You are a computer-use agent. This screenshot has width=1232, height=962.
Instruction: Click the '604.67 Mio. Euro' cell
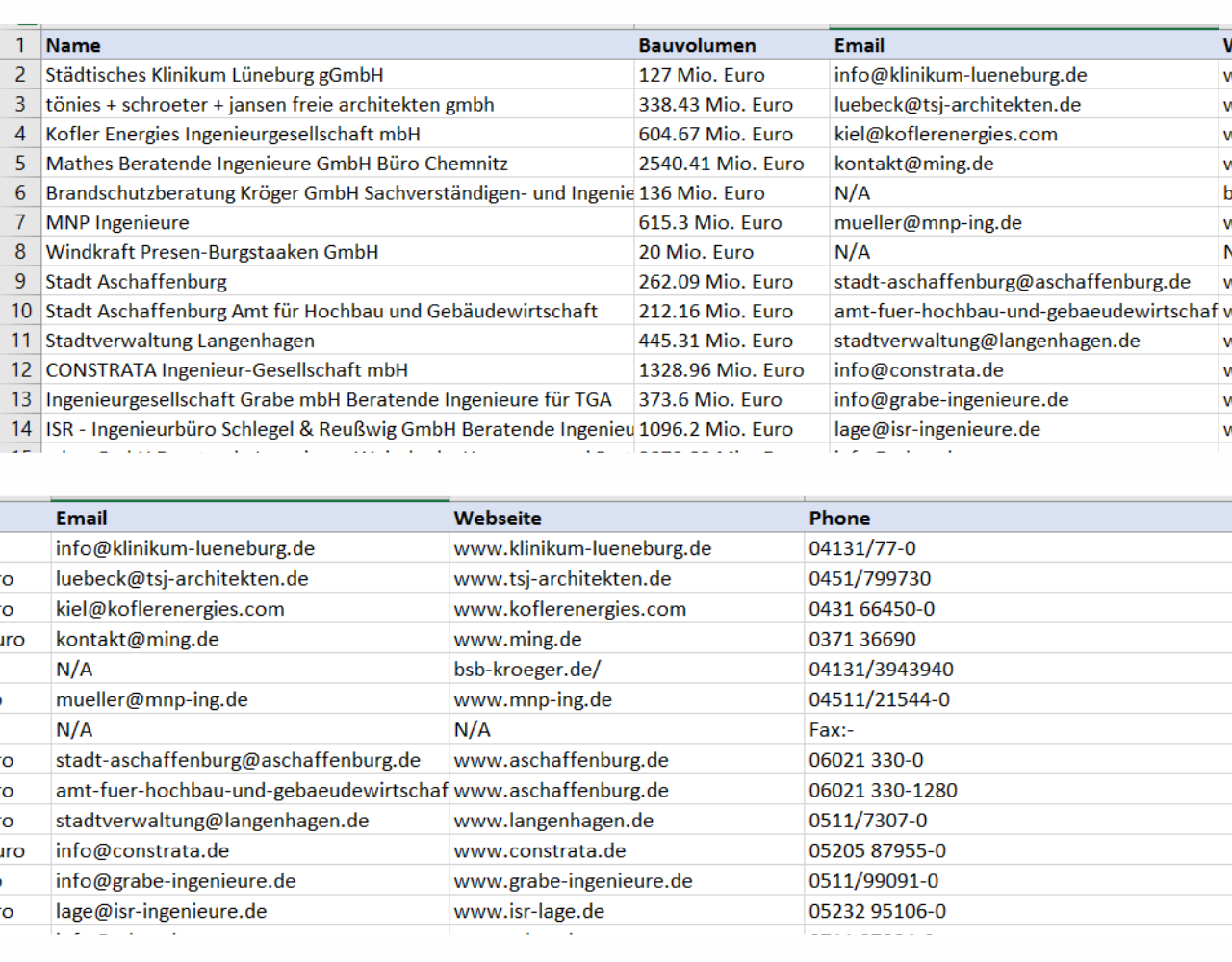[x=732, y=134]
